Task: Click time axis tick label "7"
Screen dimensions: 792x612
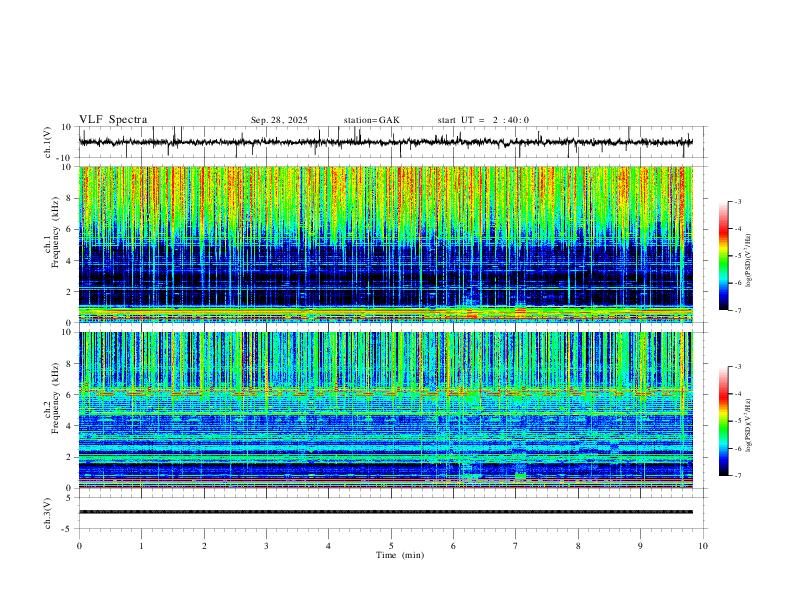Action: [x=516, y=546]
